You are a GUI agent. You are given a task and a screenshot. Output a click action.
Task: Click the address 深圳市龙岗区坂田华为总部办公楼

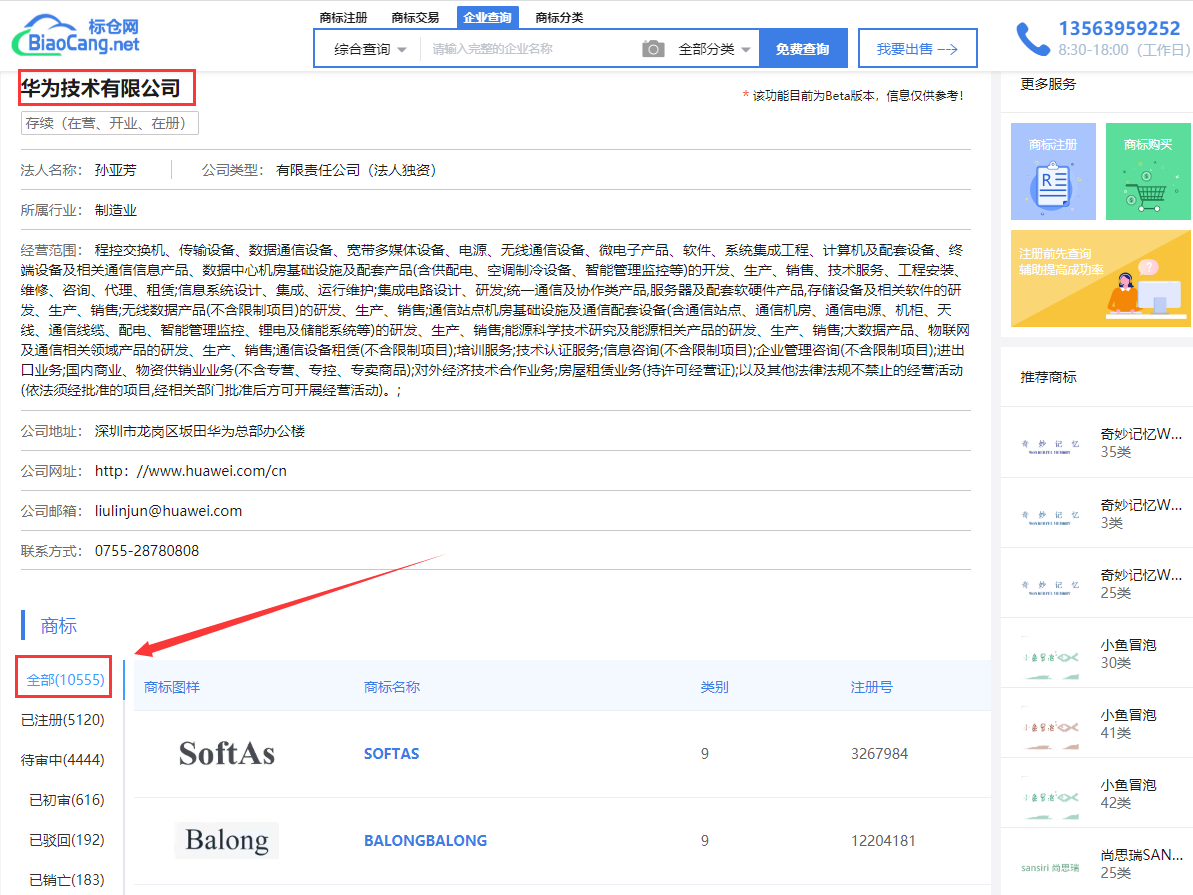tap(200, 431)
